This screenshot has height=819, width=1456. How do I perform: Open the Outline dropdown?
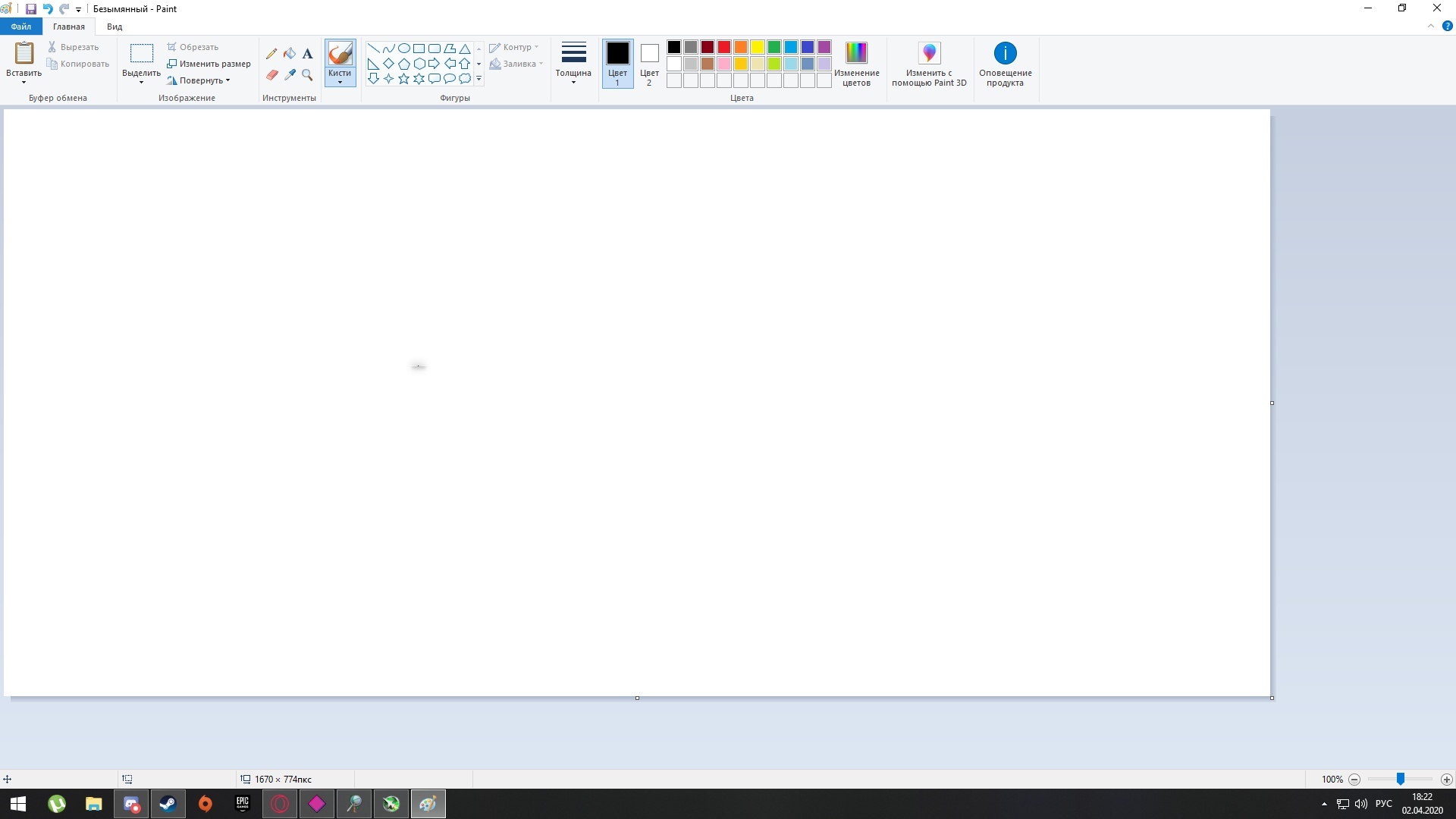point(514,47)
